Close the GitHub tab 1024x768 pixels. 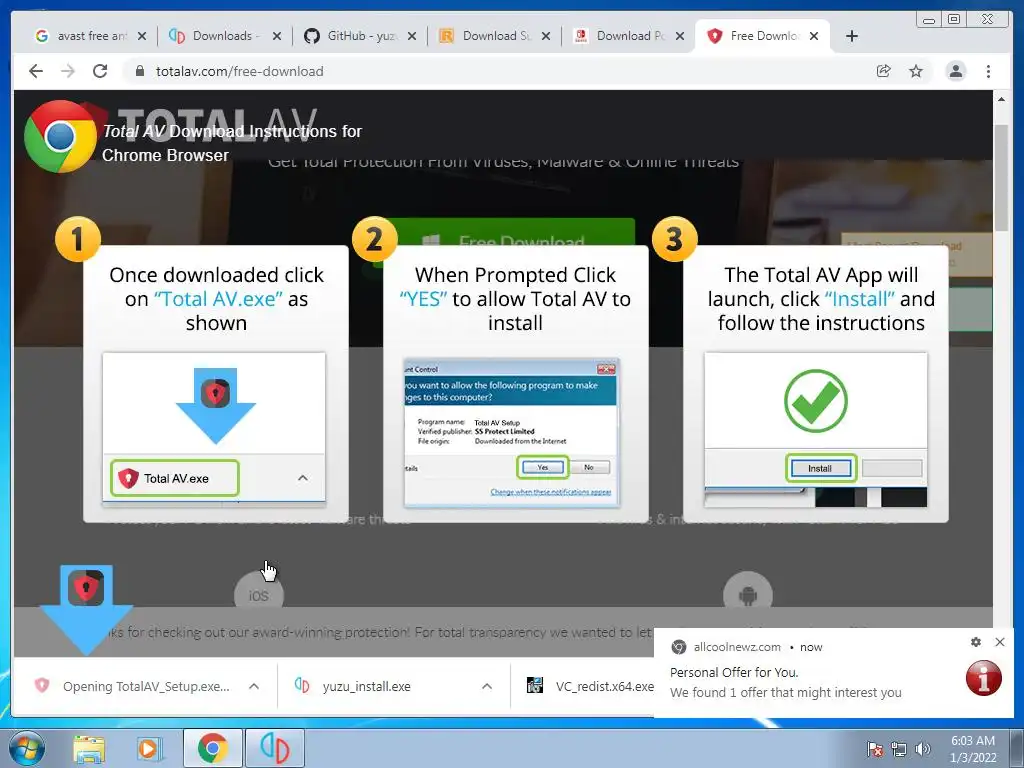[412, 36]
